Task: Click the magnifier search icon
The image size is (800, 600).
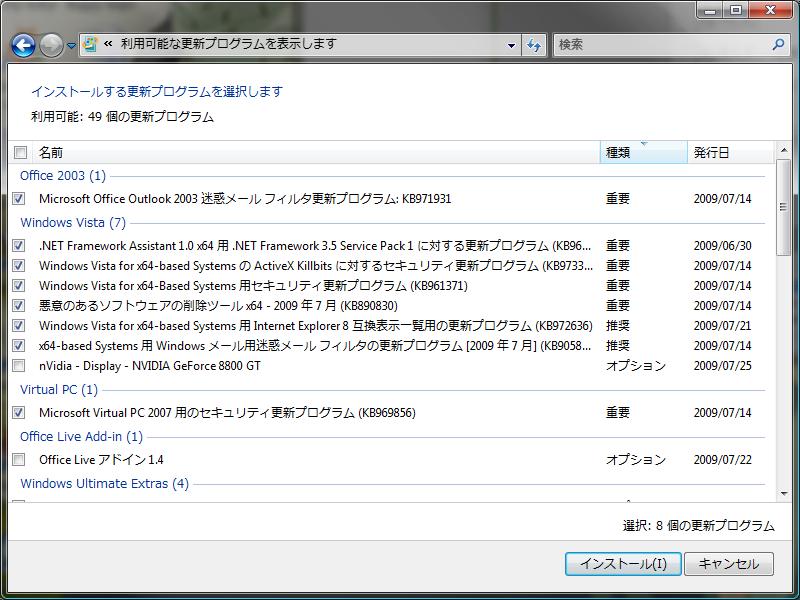Action: [x=778, y=45]
